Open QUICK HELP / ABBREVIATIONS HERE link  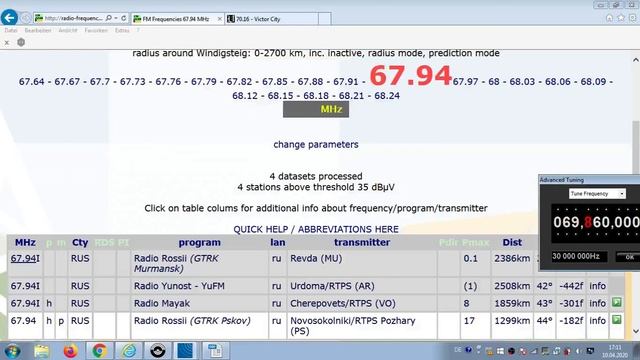coord(316,229)
